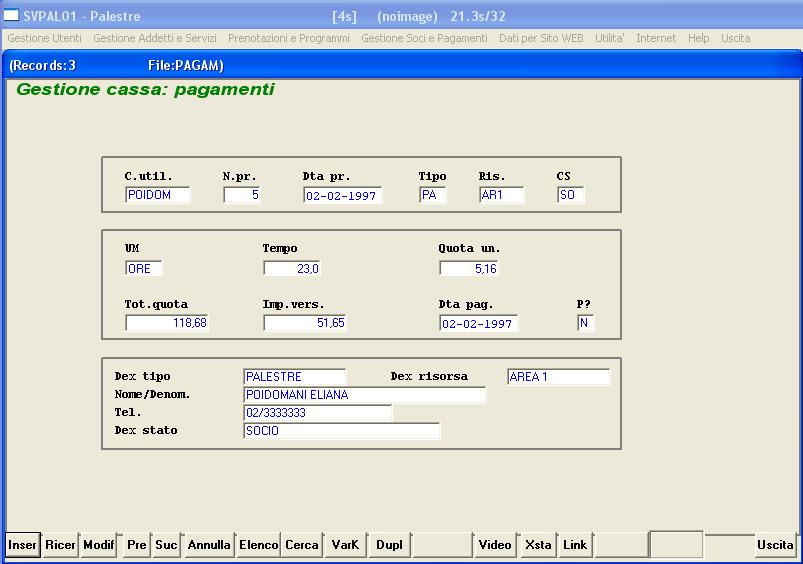Screen dimensions: 803x564
Task: Click the 'File:PAGAM)' text in header
Action: click(x=186, y=66)
